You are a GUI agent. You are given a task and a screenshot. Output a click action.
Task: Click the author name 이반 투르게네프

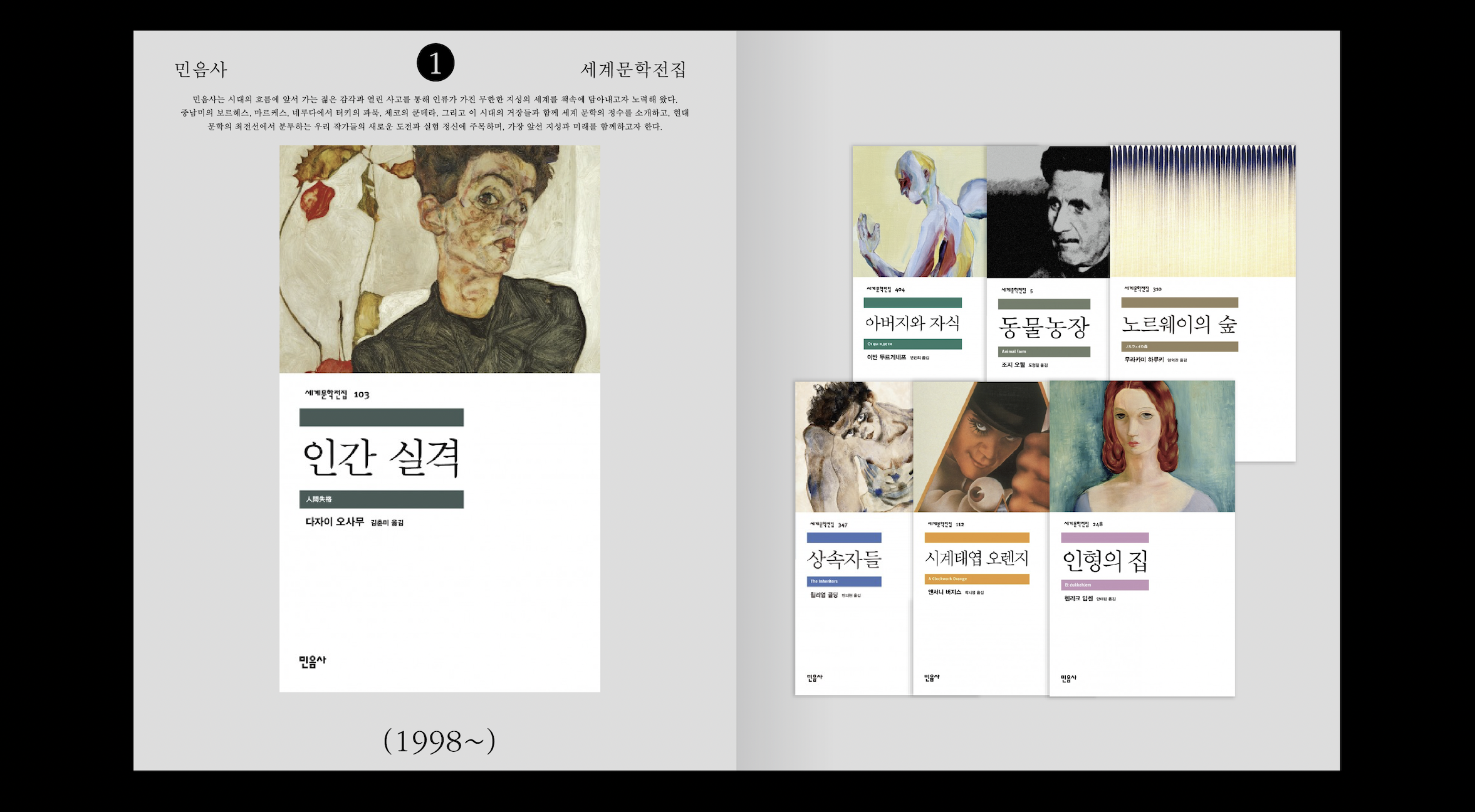click(x=886, y=357)
